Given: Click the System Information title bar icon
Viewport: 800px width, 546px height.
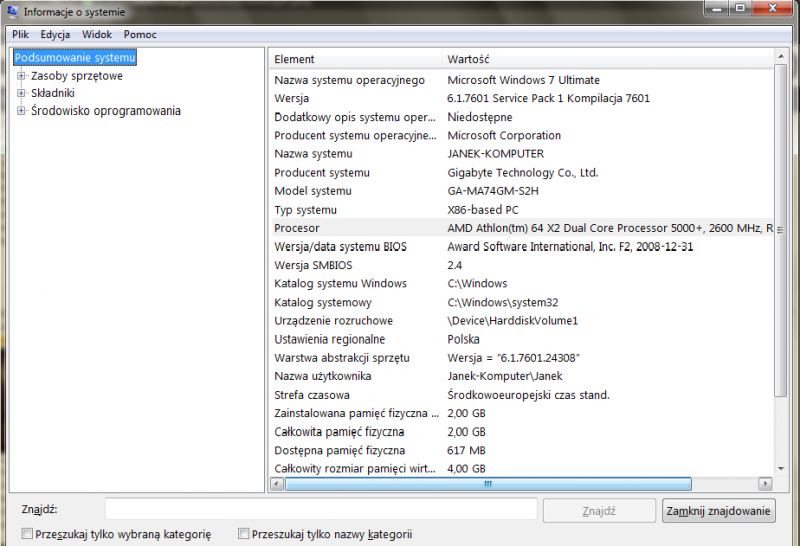Looking at the screenshot, I should point(12,11).
